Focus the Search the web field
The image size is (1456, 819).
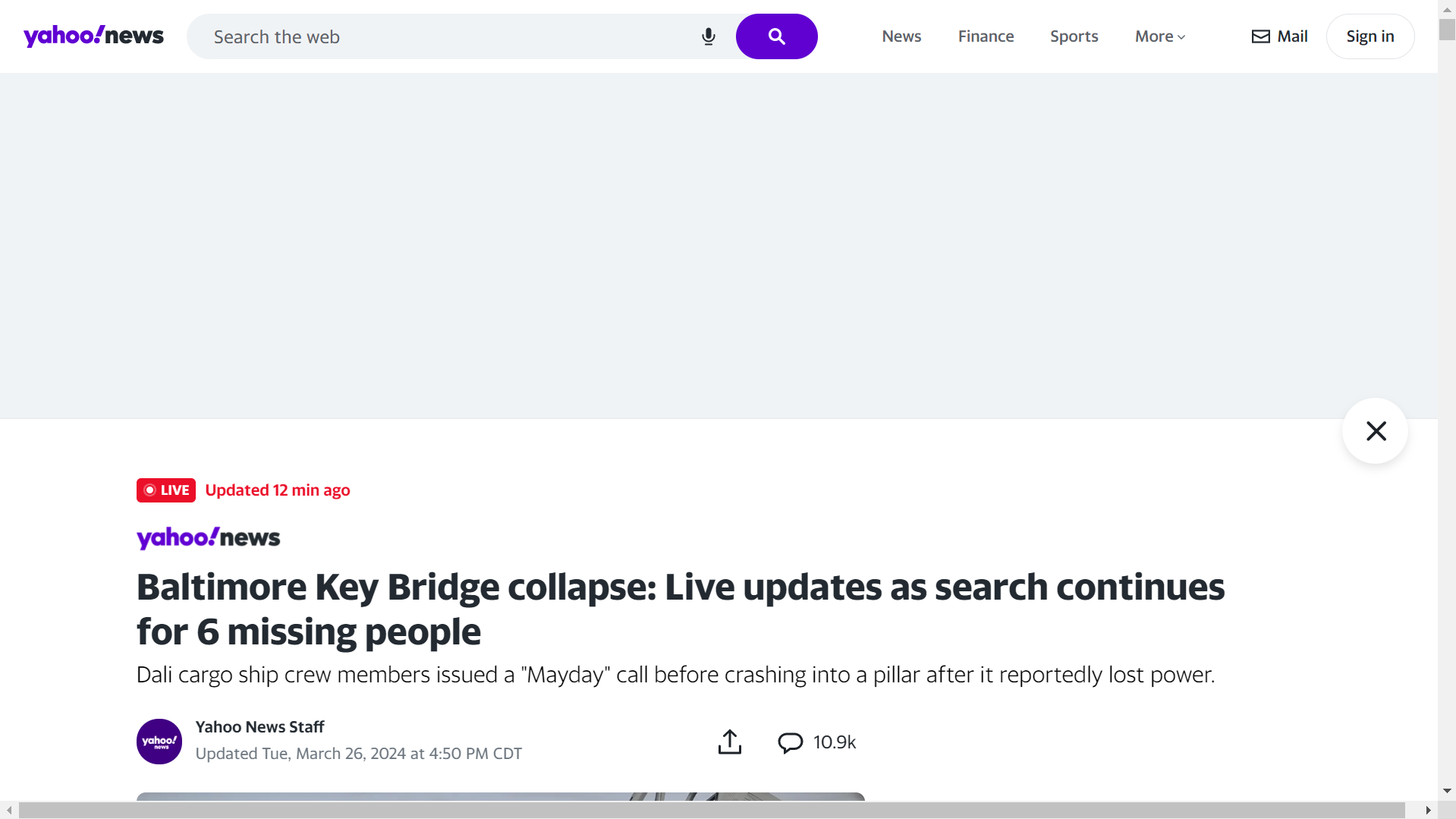[448, 36]
